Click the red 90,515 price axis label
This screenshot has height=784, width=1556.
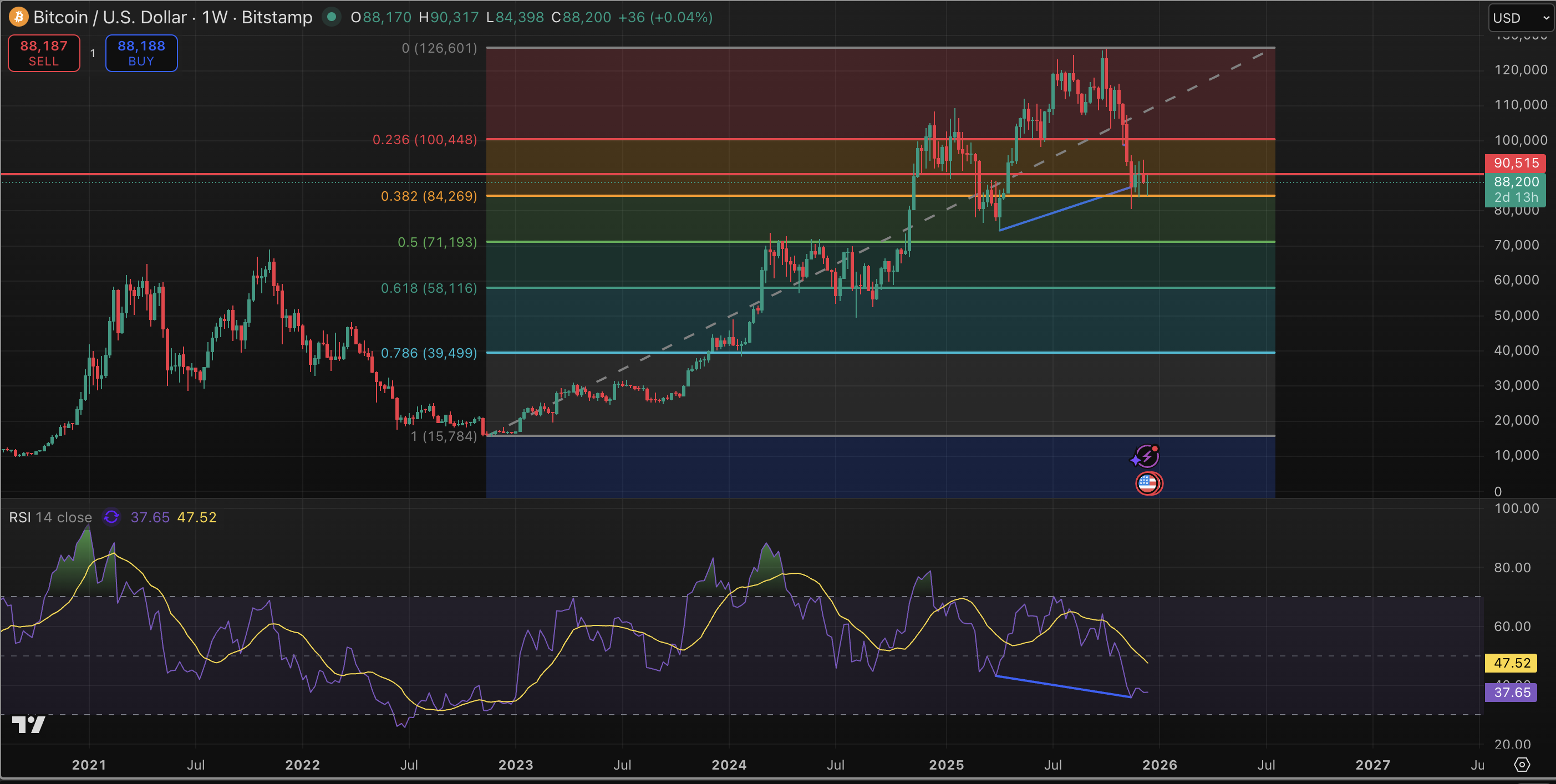pyautogui.click(x=1515, y=163)
